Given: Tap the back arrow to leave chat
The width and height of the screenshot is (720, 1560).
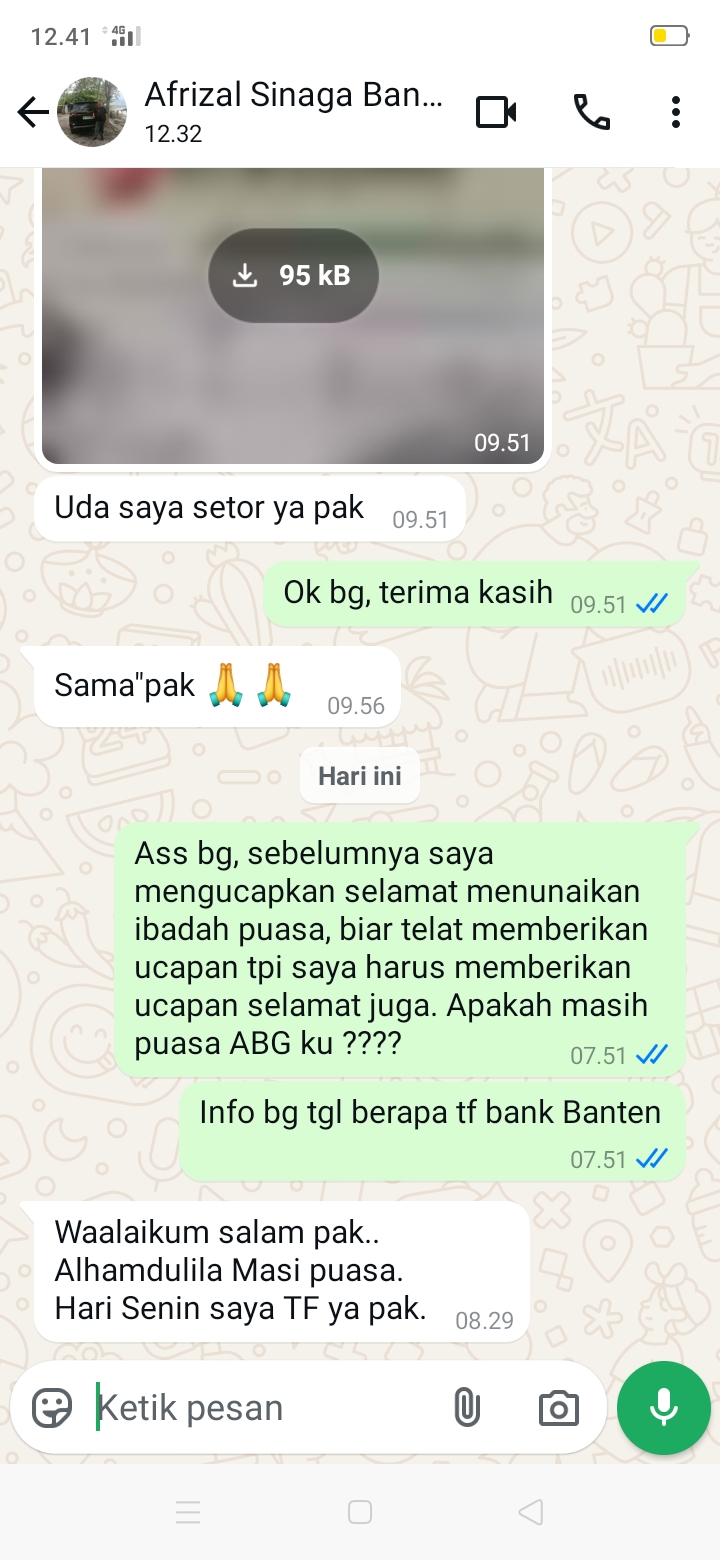Looking at the screenshot, I should pos(33,112).
